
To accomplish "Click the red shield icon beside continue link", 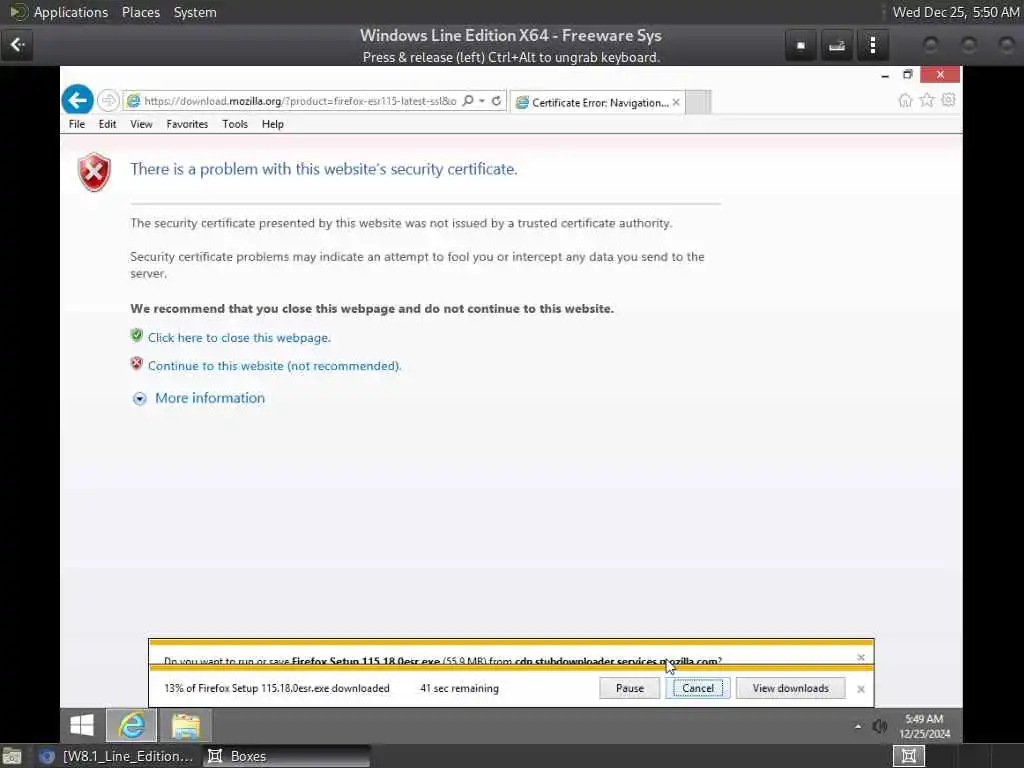I will pos(136,364).
